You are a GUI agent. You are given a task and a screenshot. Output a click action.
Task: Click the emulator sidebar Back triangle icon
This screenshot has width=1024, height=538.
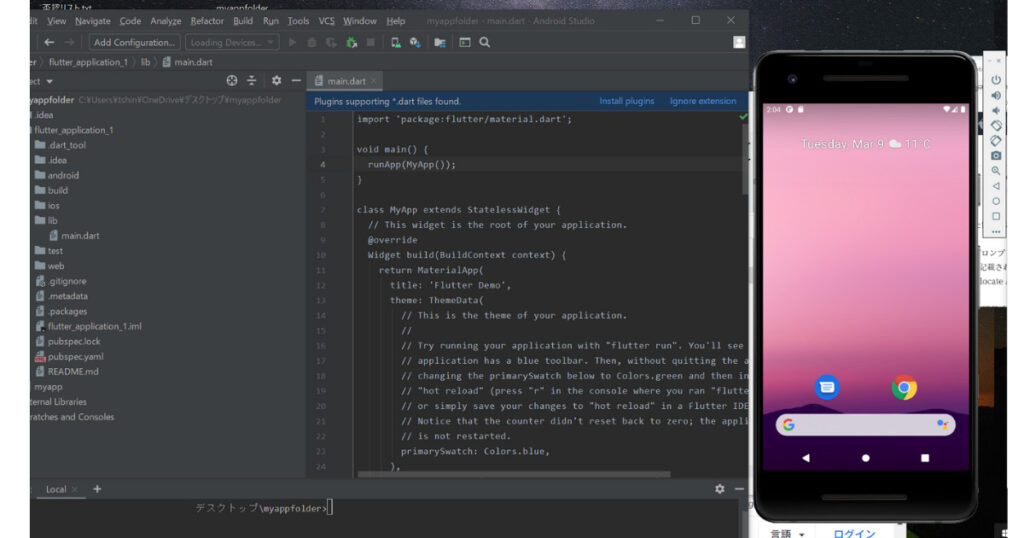click(x=996, y=186)
